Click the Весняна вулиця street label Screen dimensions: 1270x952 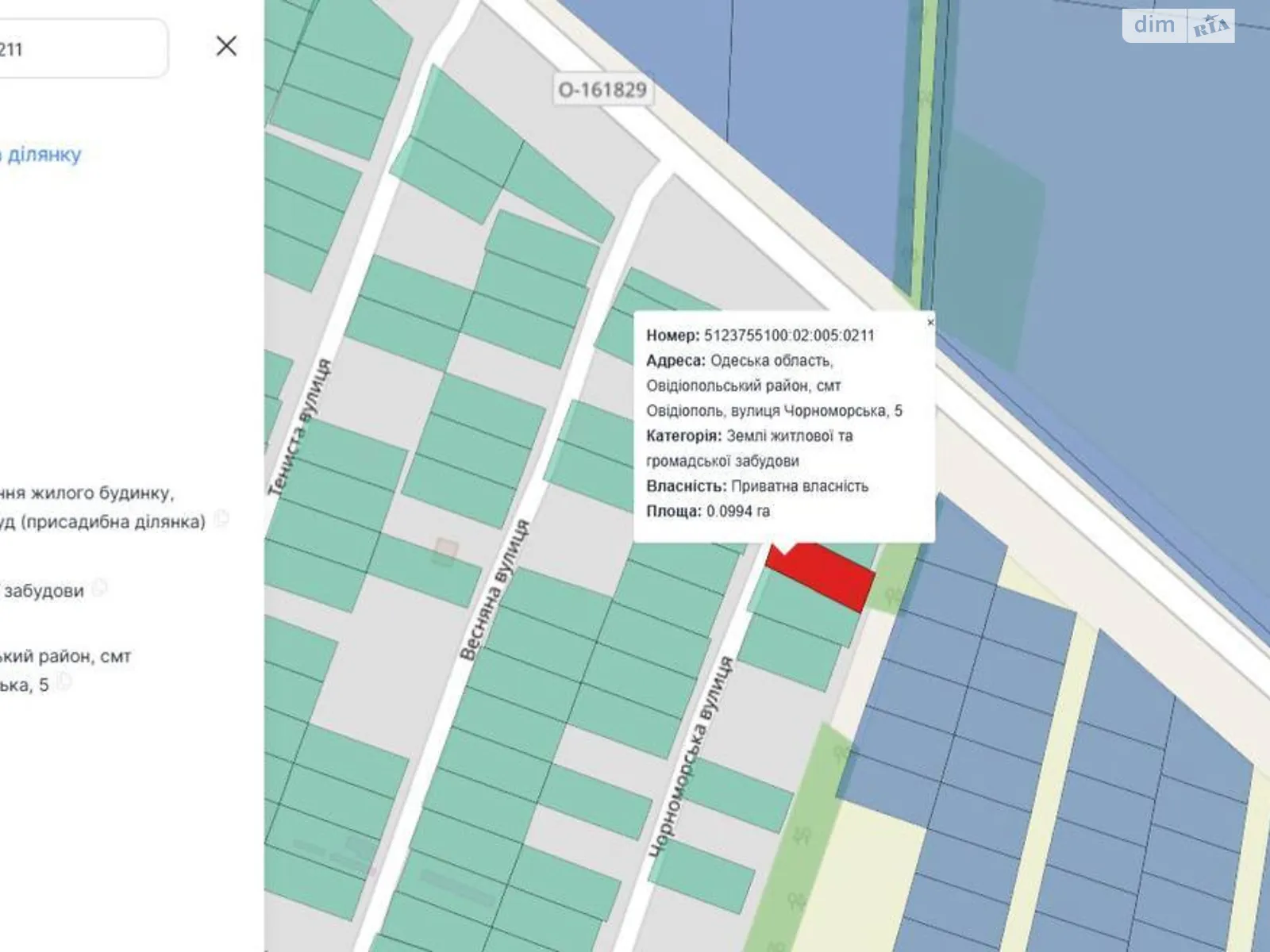tap(495, 589)
